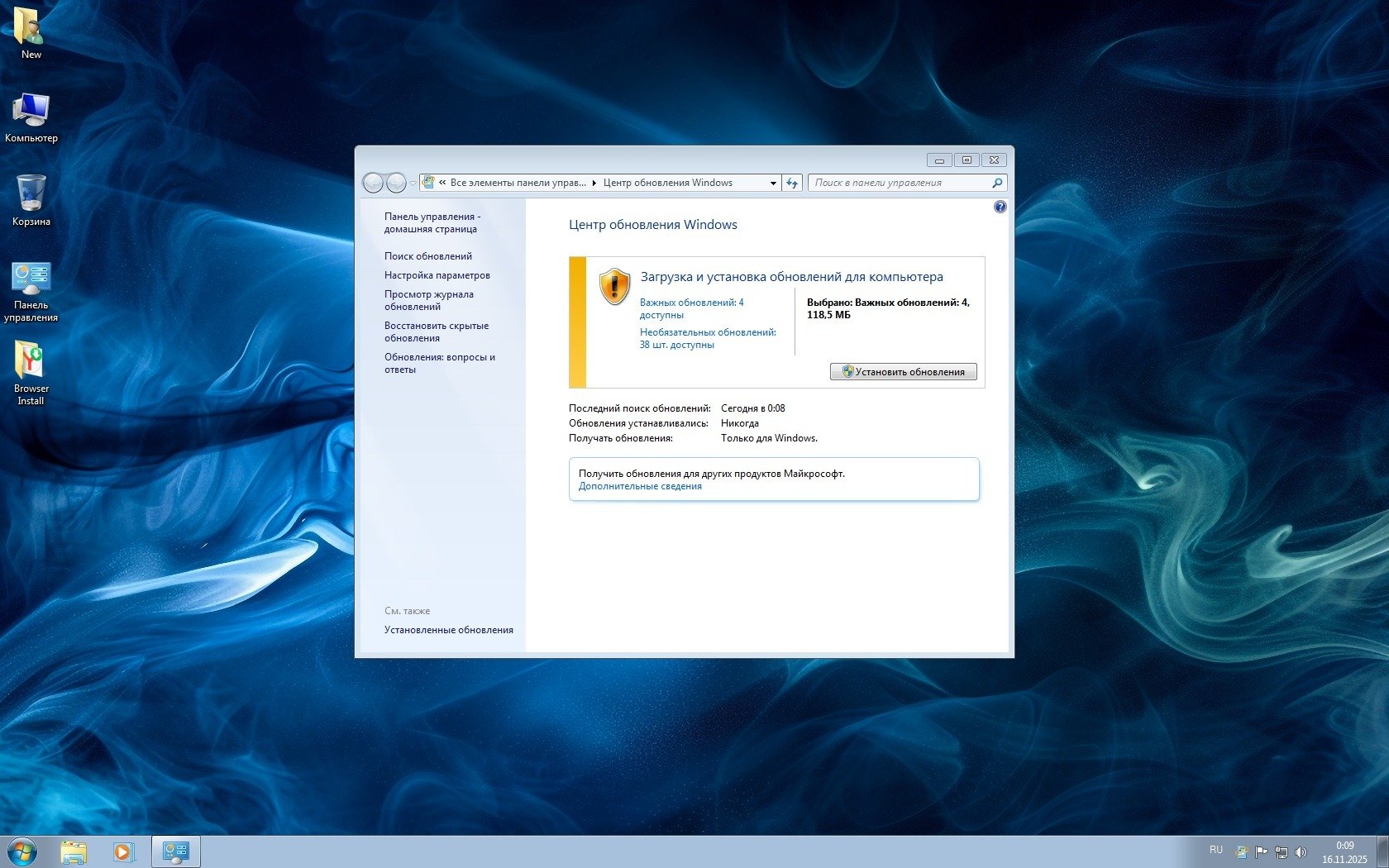Click the Action Center flag icon
1389x868 pixels.
[1261, 851]
